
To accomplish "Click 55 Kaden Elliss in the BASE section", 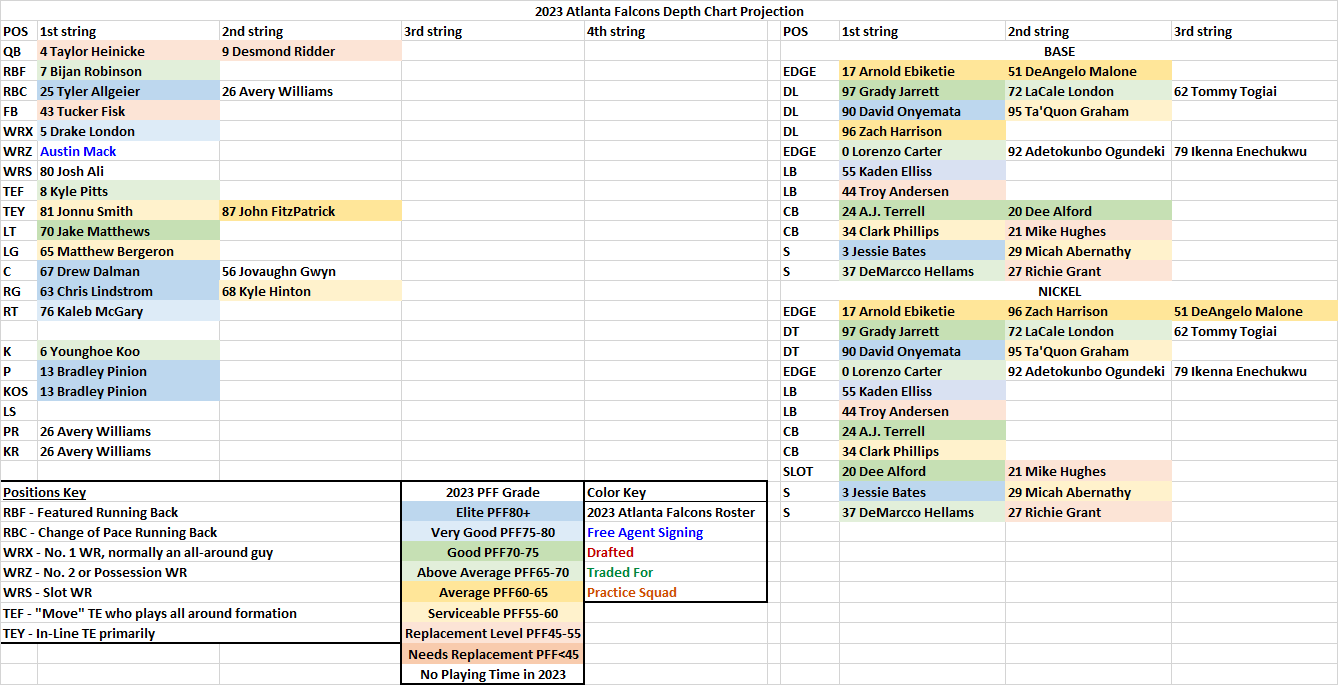I will [x=922, y=171].
